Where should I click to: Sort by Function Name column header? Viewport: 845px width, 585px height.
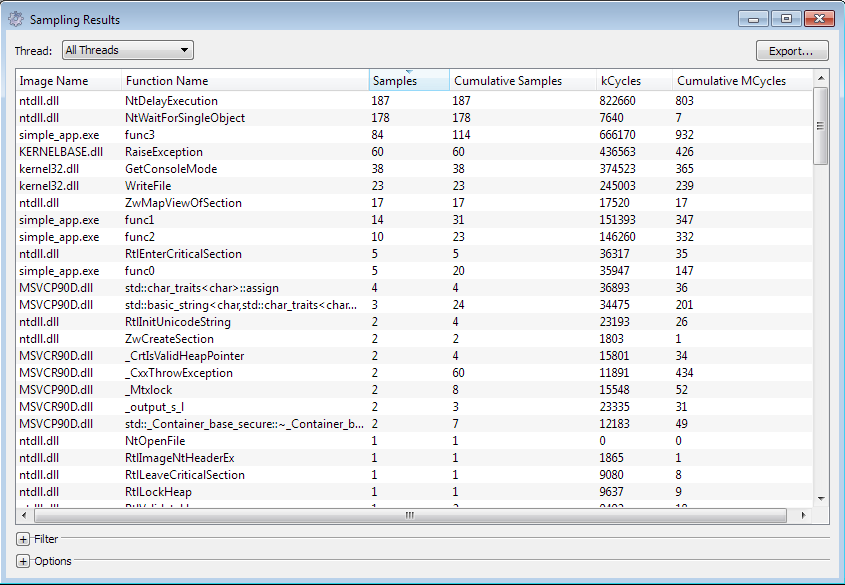[245, 80]
